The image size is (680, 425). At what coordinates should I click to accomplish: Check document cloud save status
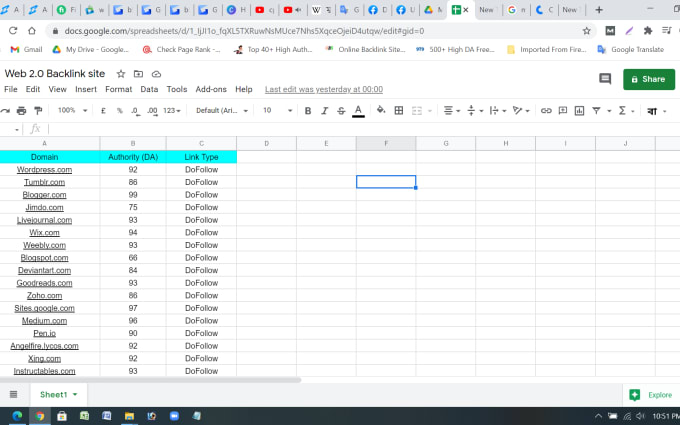pos(156,74)
